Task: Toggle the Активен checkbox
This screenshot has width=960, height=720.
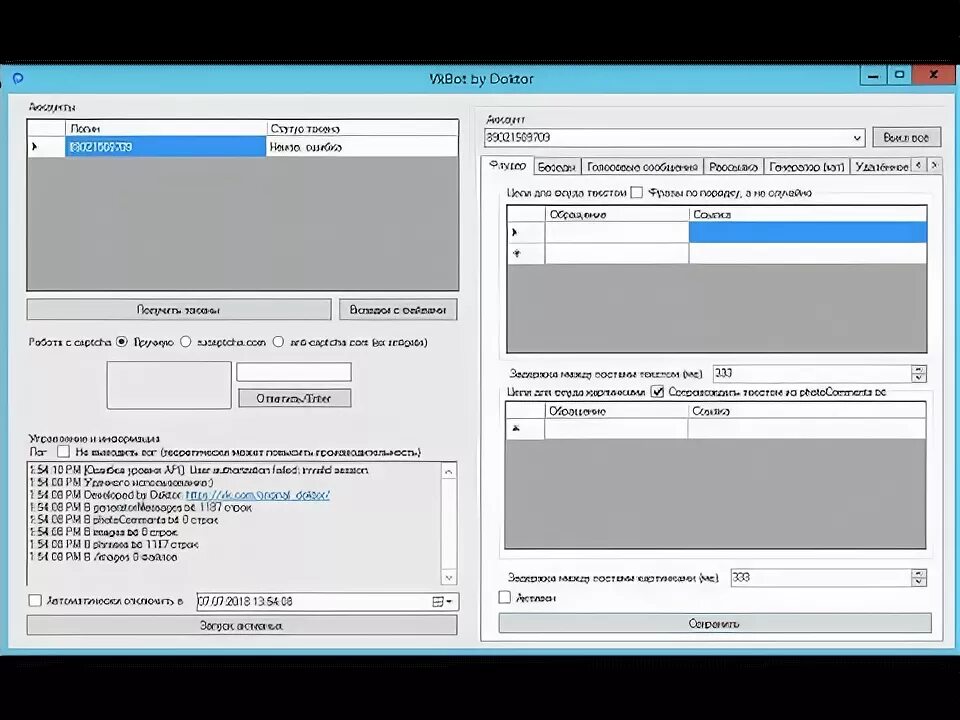Action: click(x=504, y=597)
